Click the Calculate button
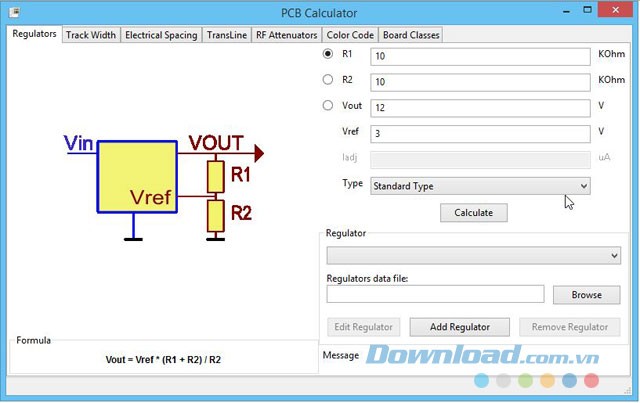The height and width of the screenshot is (403, 640). pyautogui.click(x=474, y=213)
